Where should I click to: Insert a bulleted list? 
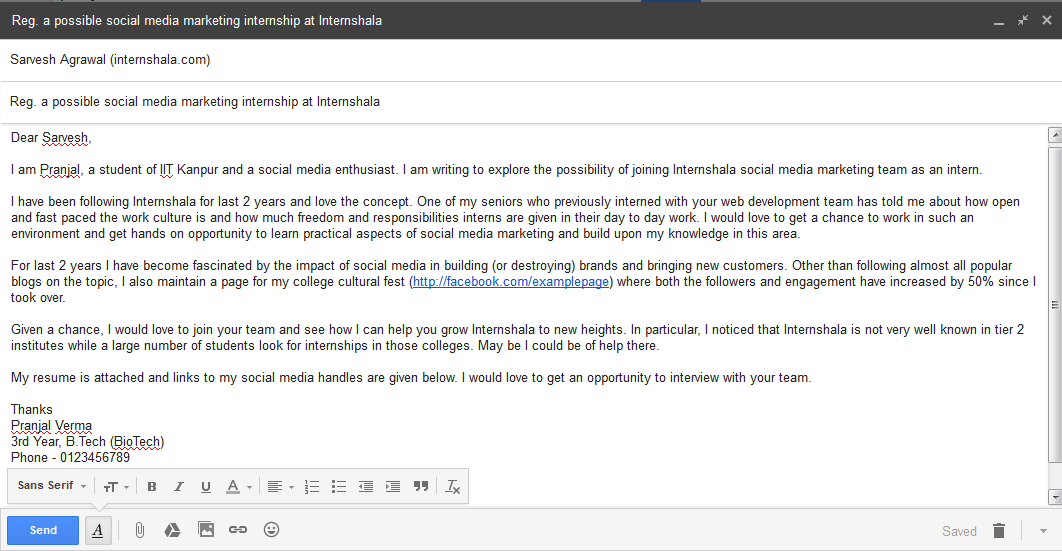coord(339,486)
